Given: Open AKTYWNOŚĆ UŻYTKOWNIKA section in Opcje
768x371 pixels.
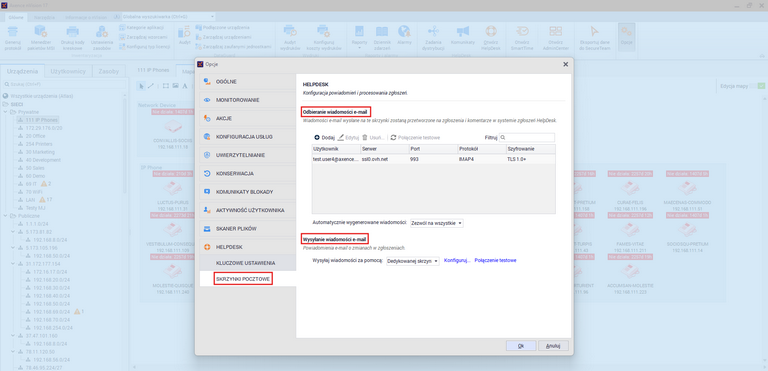Looking at the screenshot, I should (x=248, y=210).
